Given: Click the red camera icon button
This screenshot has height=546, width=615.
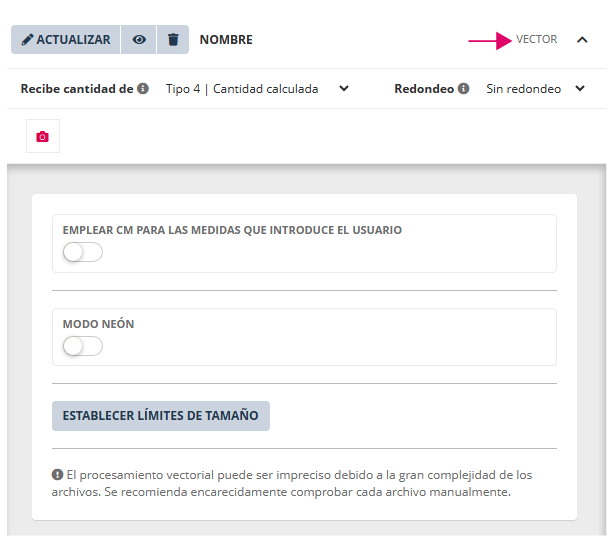Looking at the screenshot, I should click(x=42, y=137).
